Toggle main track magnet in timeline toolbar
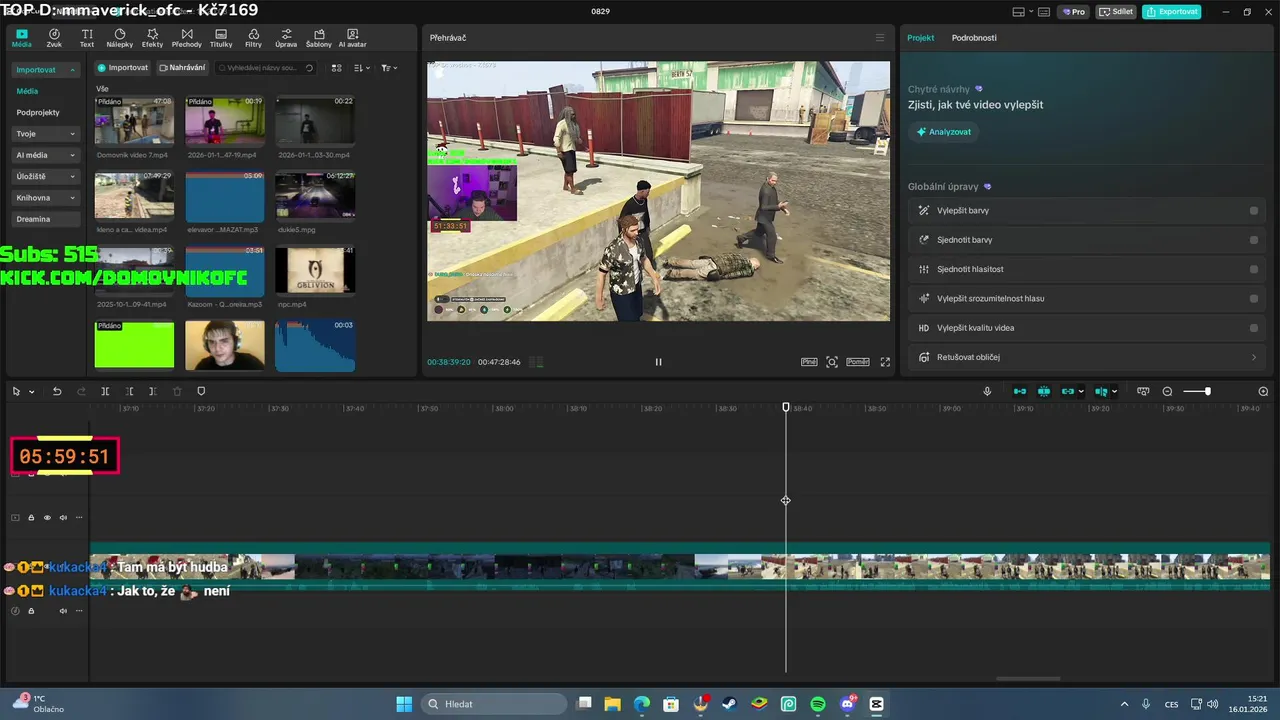This screenshot has height=720, width=1280. click(1020, 391)
